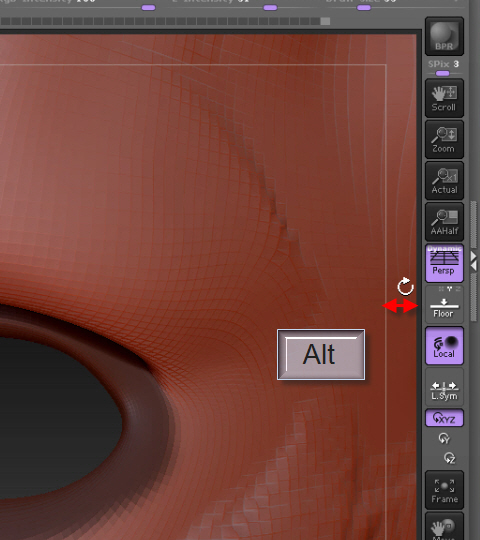
Task: Click the Z Intensity slider handle
Action: (270, 8)
